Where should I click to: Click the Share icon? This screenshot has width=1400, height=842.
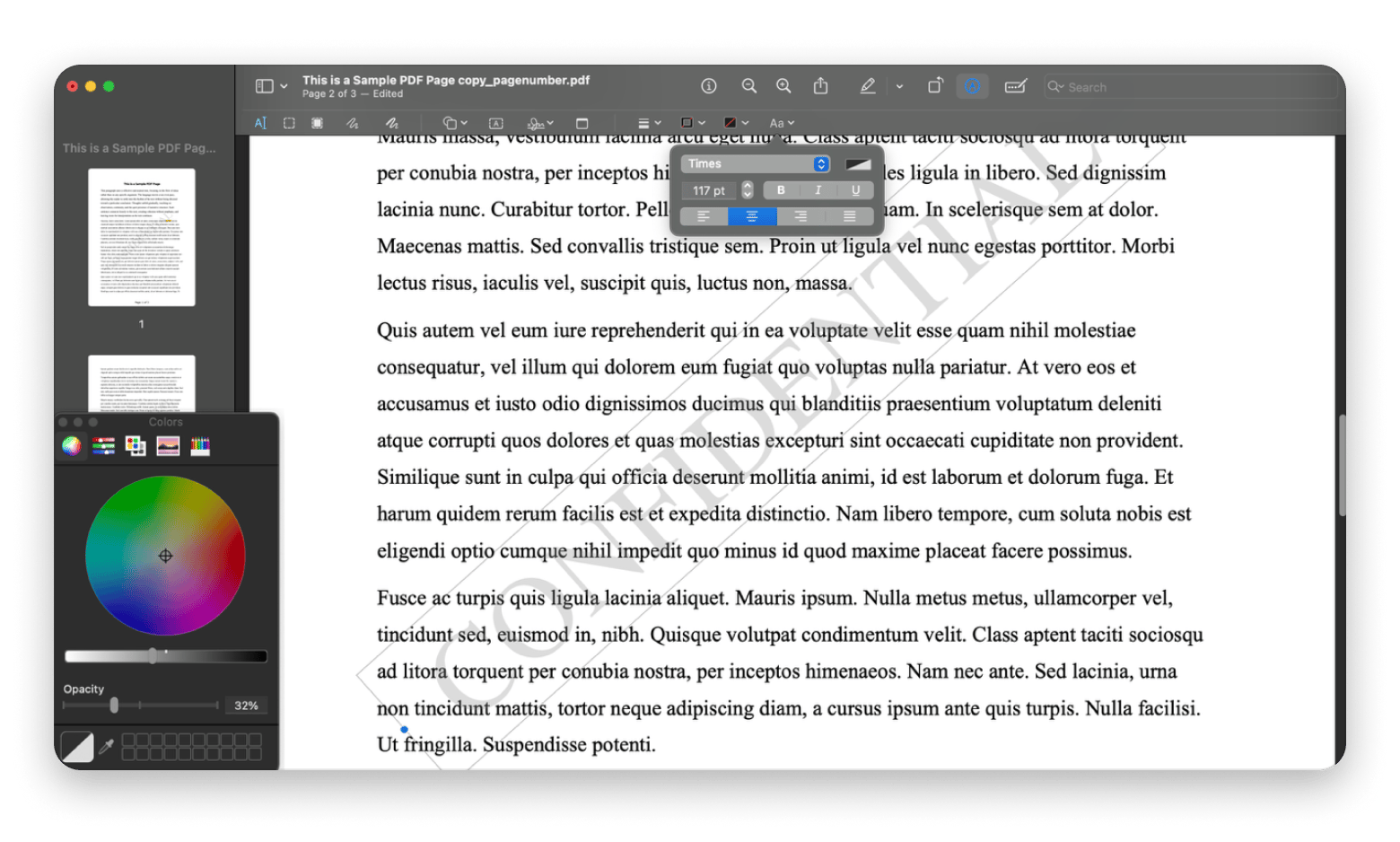[x=819, y=85]
